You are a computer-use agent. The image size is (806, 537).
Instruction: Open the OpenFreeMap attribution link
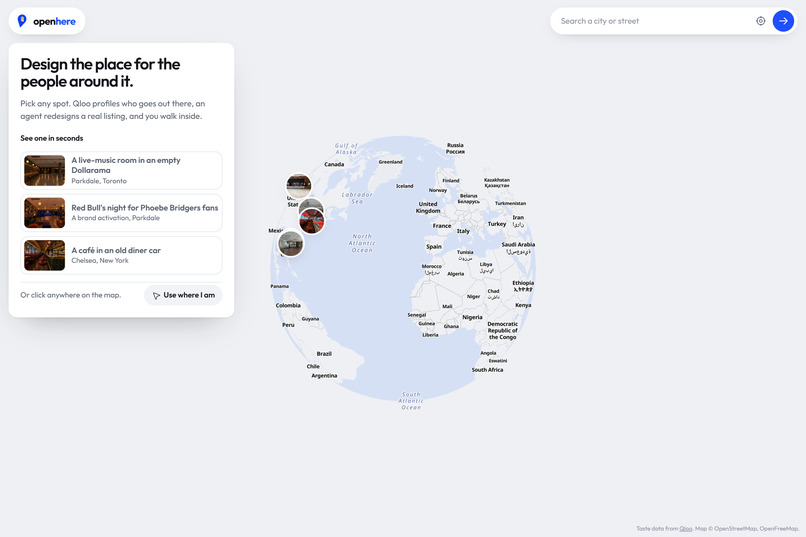click(x=779, y=528)
